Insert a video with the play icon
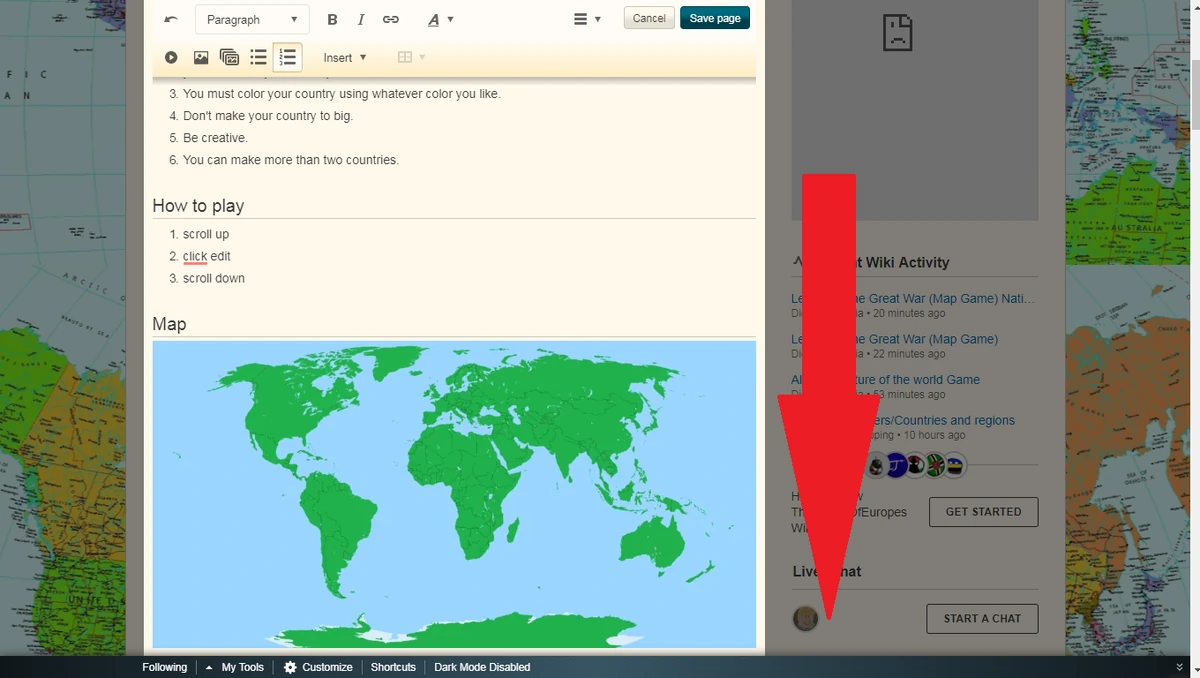 point(171,57)
